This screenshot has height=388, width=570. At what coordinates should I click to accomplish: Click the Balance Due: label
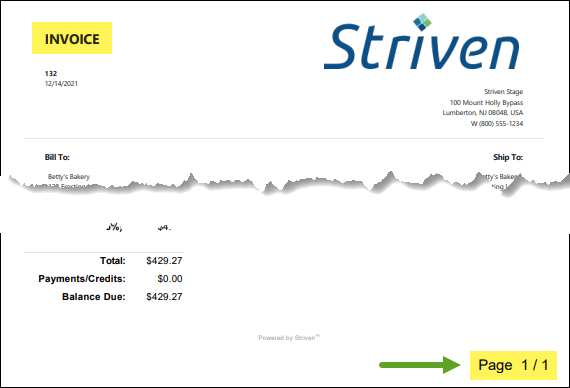94,297
